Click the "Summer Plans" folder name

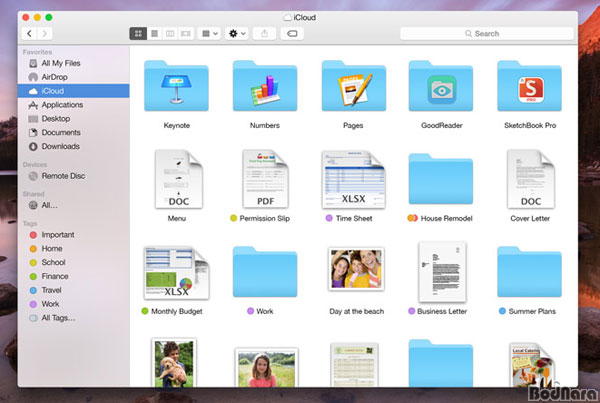[532, 312]
